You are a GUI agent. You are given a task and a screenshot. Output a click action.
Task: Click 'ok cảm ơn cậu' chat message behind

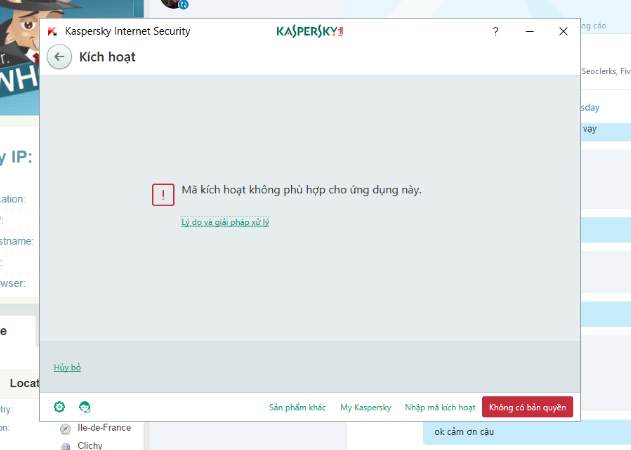click(x=464, y=432)
